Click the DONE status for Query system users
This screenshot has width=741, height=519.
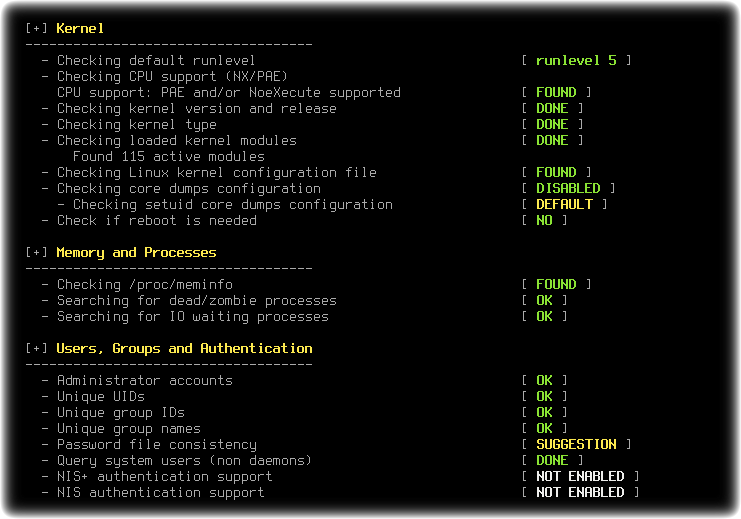click(552, 460)
